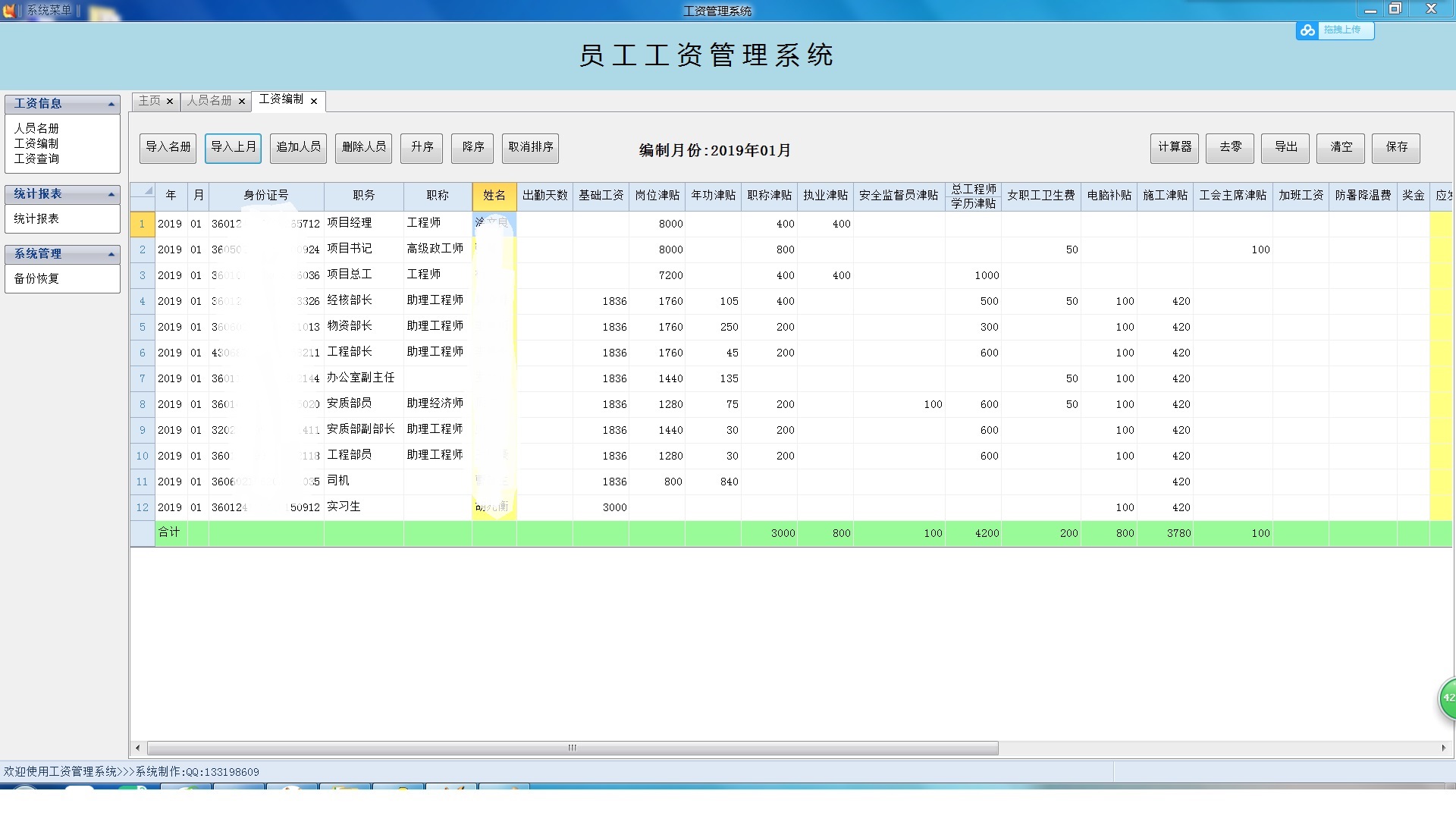Click the horizontal scrollbar thumb
Image resolution: width=1456 pixels, height=819 pixels.
573,748
